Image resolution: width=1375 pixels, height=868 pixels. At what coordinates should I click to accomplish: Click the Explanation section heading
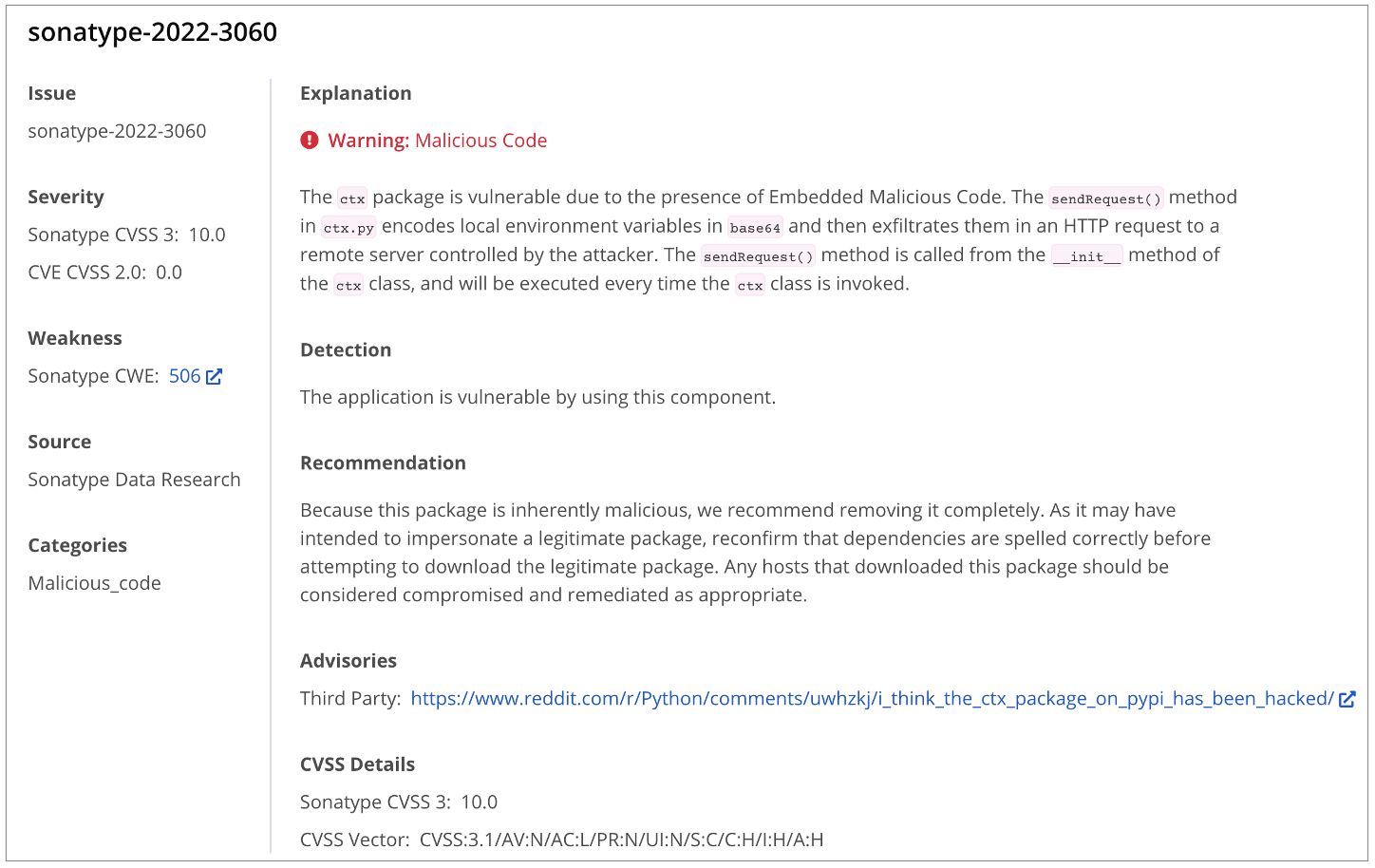(x=356, y=93)
